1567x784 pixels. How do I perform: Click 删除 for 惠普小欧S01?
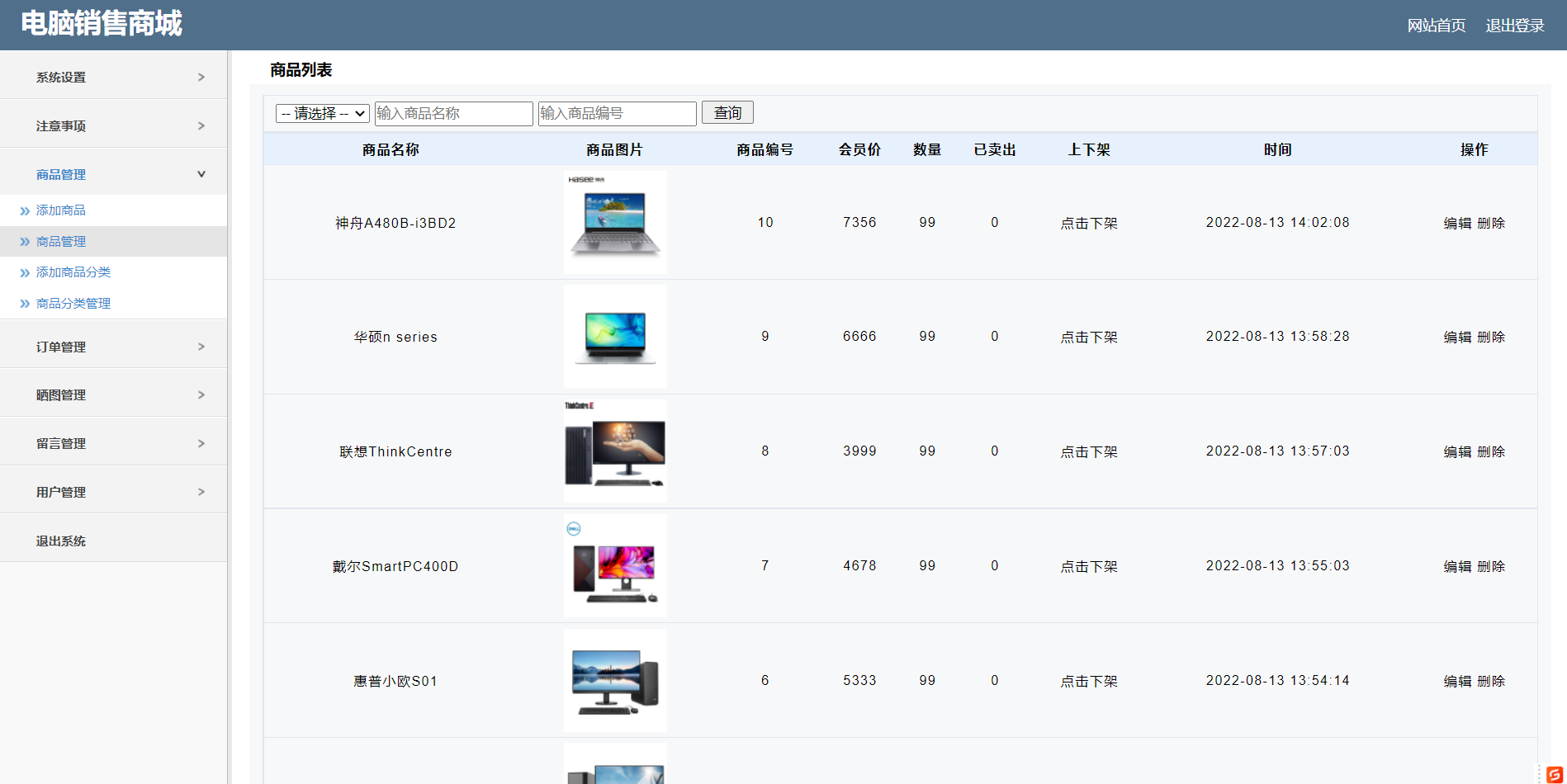pyautogui.click(x=1491, y=681)
